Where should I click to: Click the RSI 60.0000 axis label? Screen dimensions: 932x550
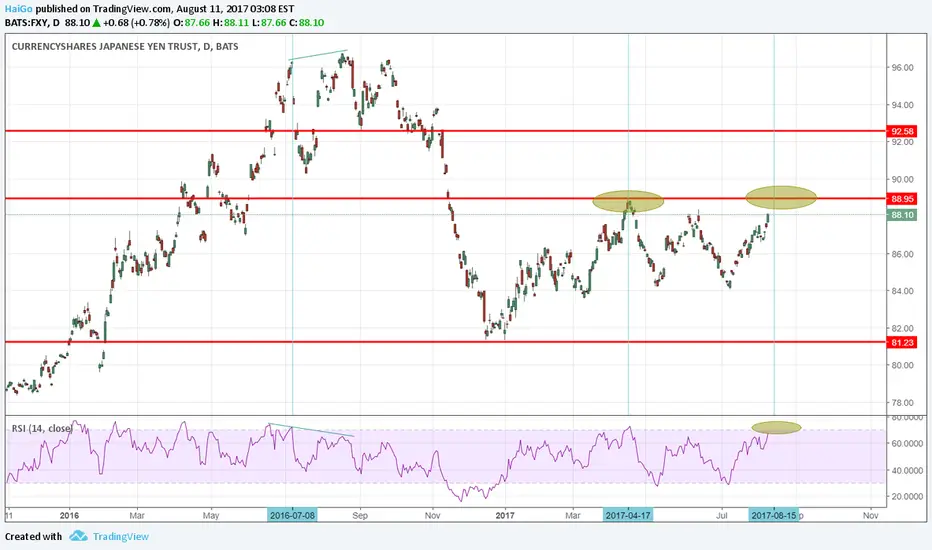(x=906, y=444)
